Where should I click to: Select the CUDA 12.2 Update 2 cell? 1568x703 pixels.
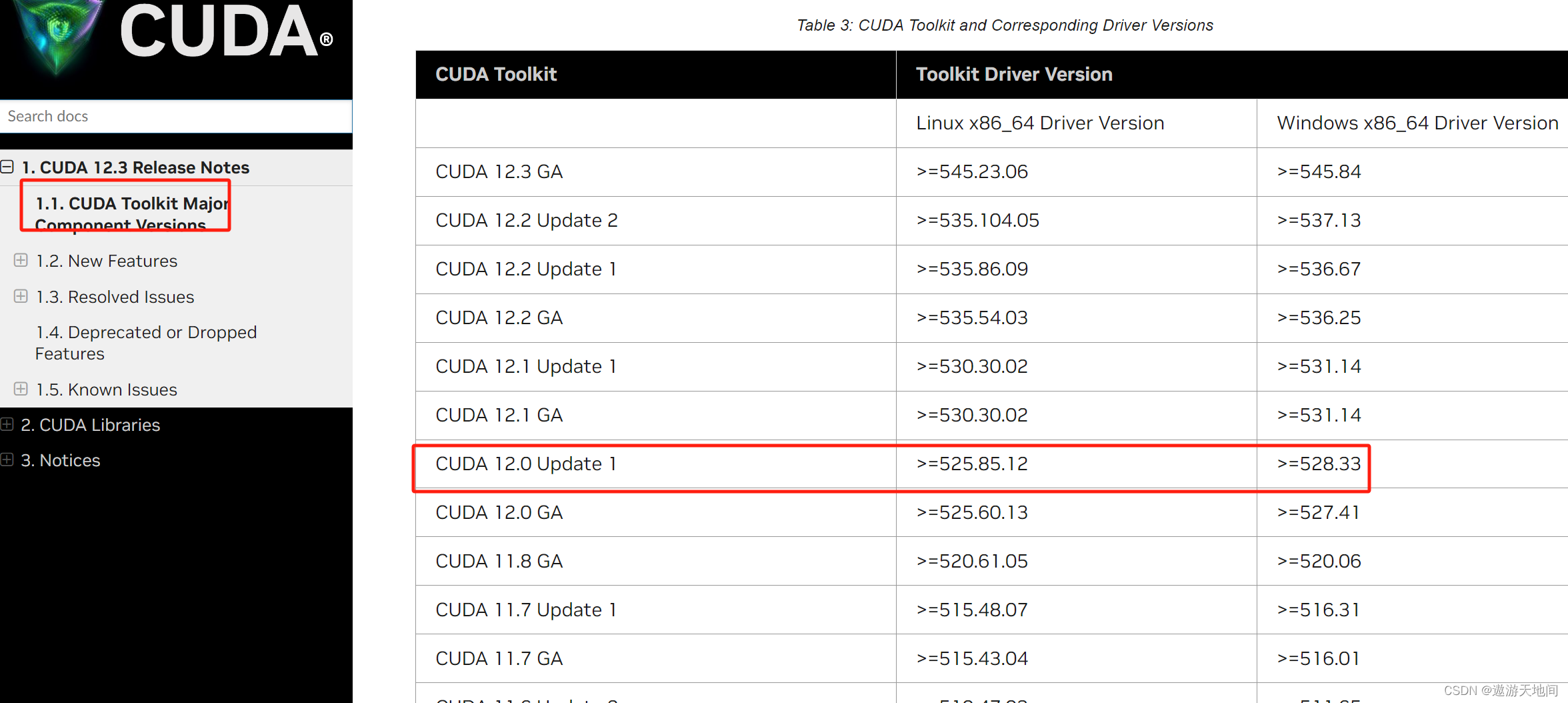pyautogui.click(x=656, y=221)
